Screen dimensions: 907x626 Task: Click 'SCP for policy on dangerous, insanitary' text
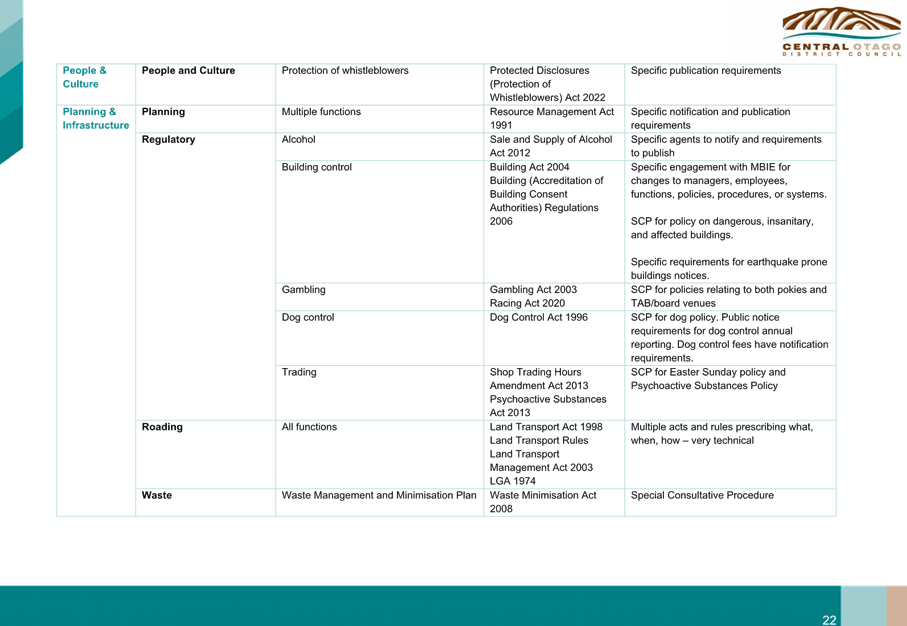[x=722, y=228]
